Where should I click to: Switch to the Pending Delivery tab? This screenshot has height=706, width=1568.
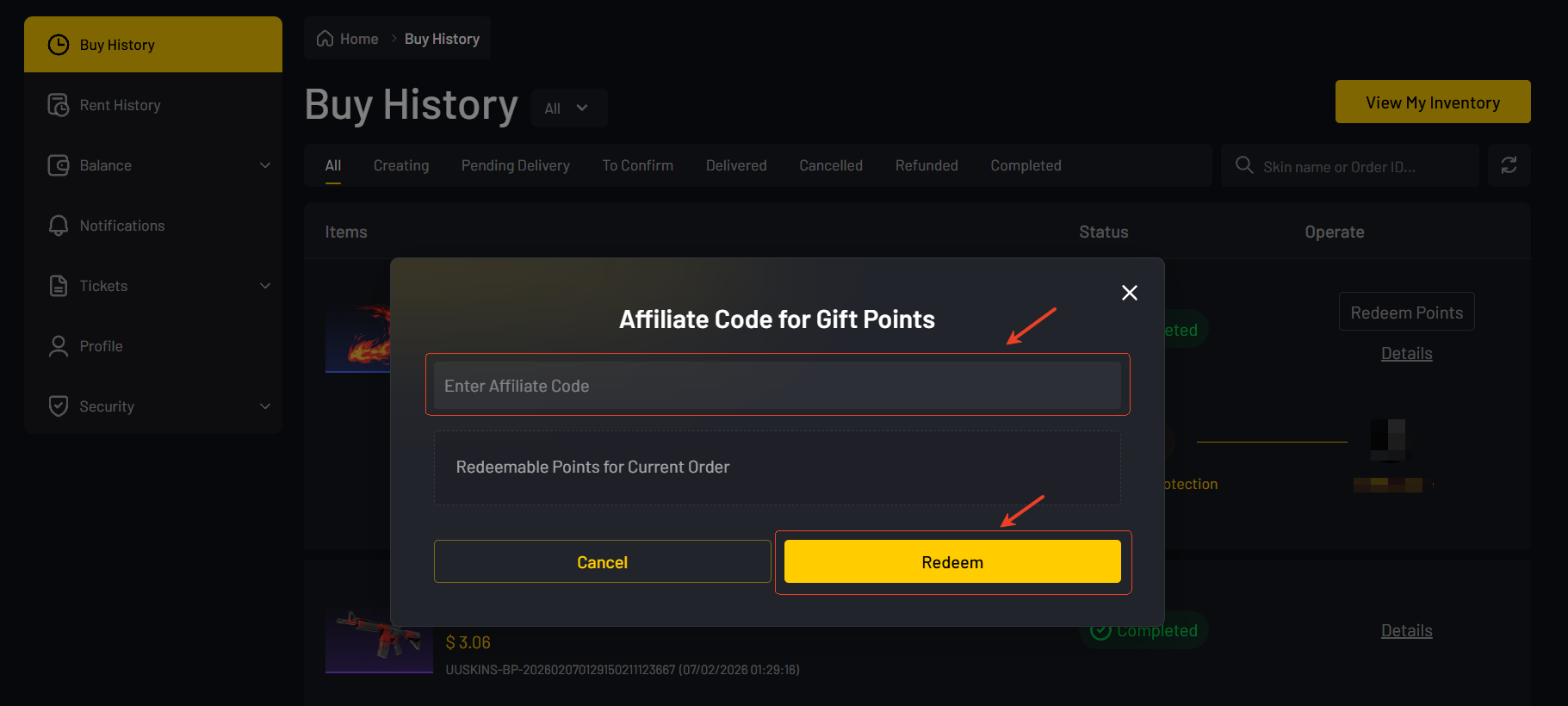(515, 165)
